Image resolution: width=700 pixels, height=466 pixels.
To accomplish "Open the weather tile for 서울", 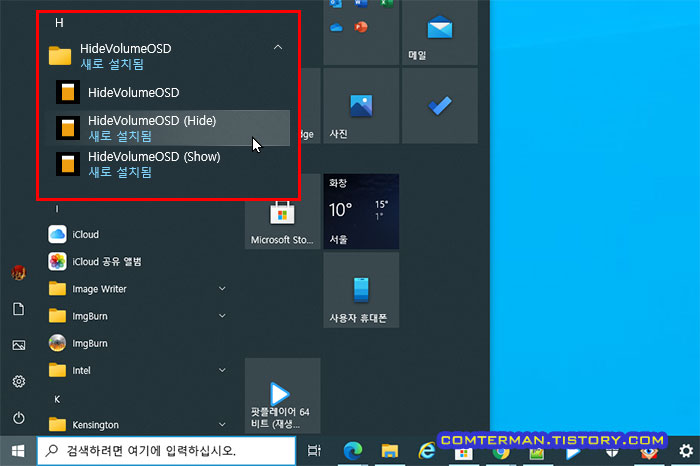I will (x=361, y=212).
